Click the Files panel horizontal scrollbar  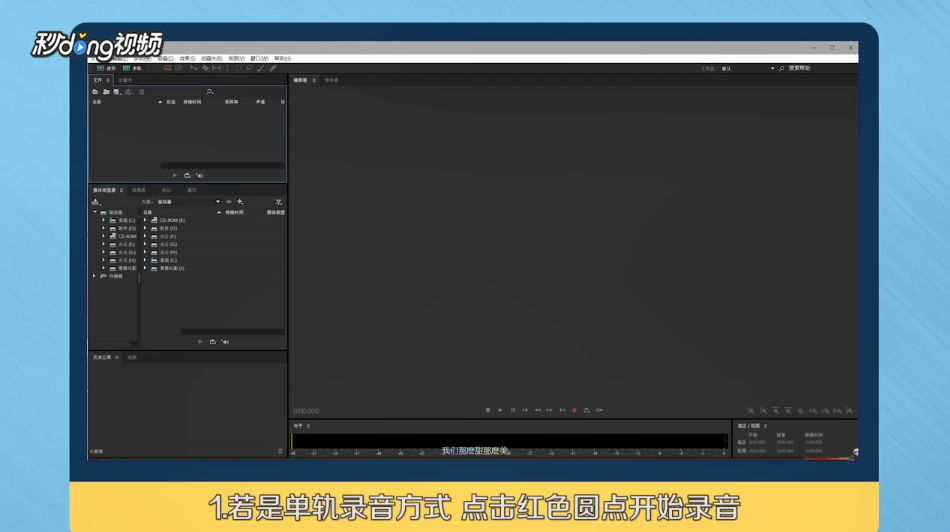pos(222,165)
